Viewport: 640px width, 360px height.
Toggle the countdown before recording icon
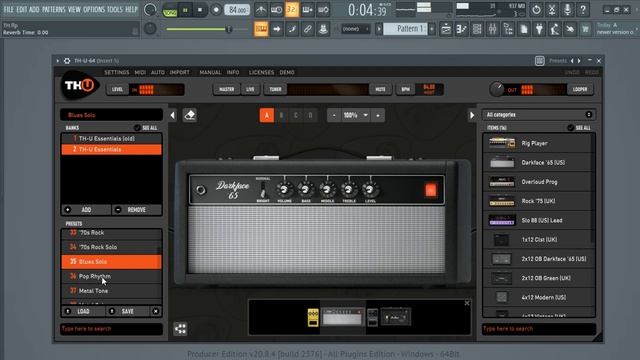point(292,10)
